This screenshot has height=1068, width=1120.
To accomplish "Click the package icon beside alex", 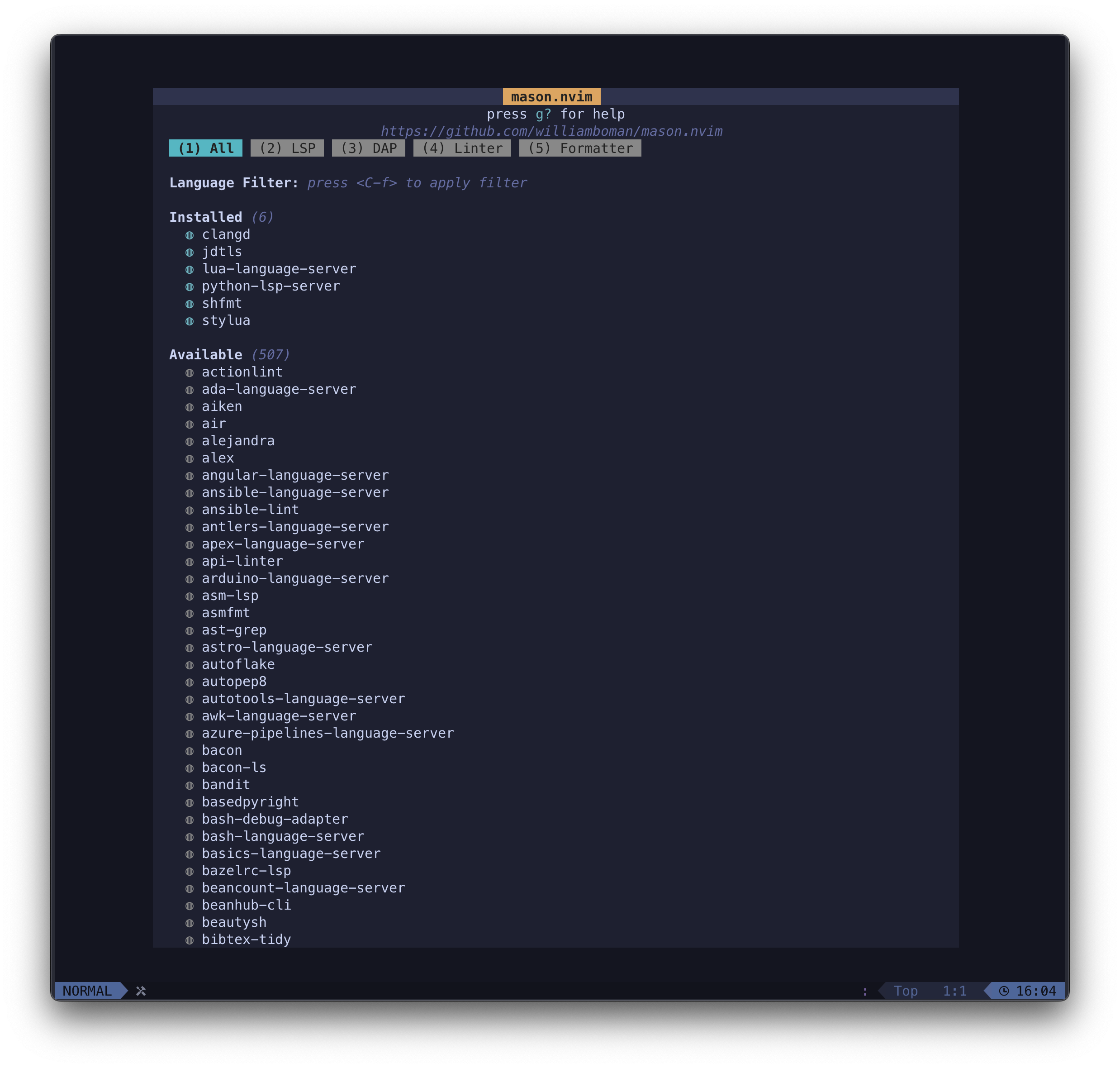I will 190,458.
